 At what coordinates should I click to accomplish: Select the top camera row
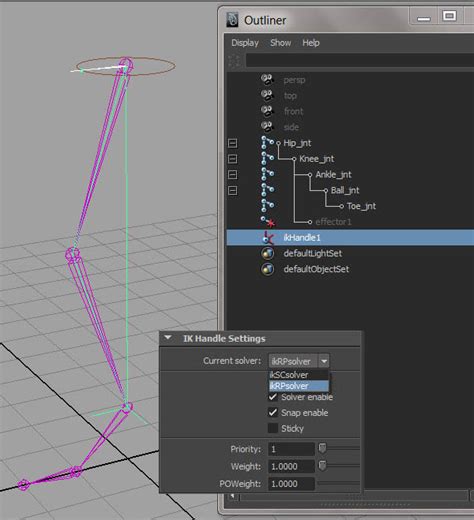pos(290,96)
